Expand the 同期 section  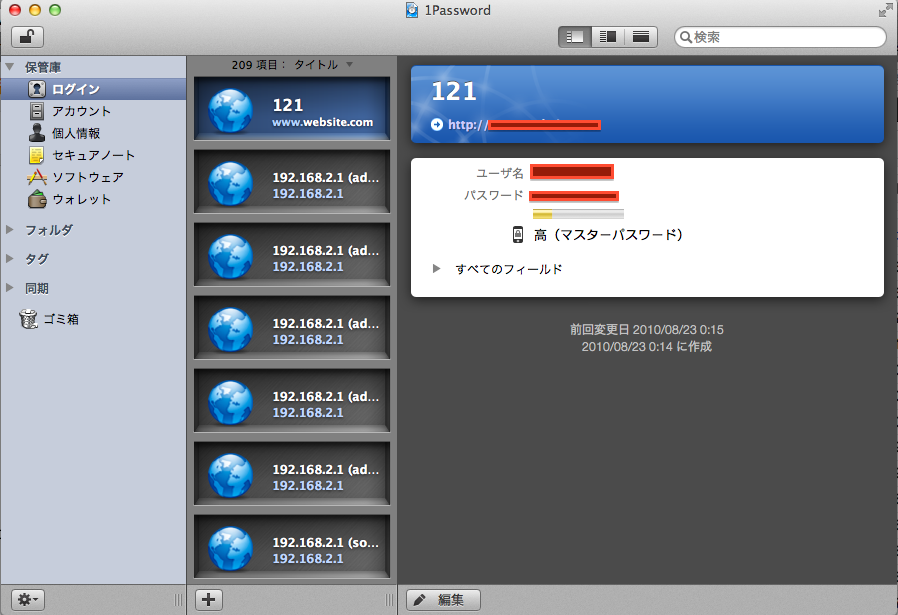(x=10, y=287)
